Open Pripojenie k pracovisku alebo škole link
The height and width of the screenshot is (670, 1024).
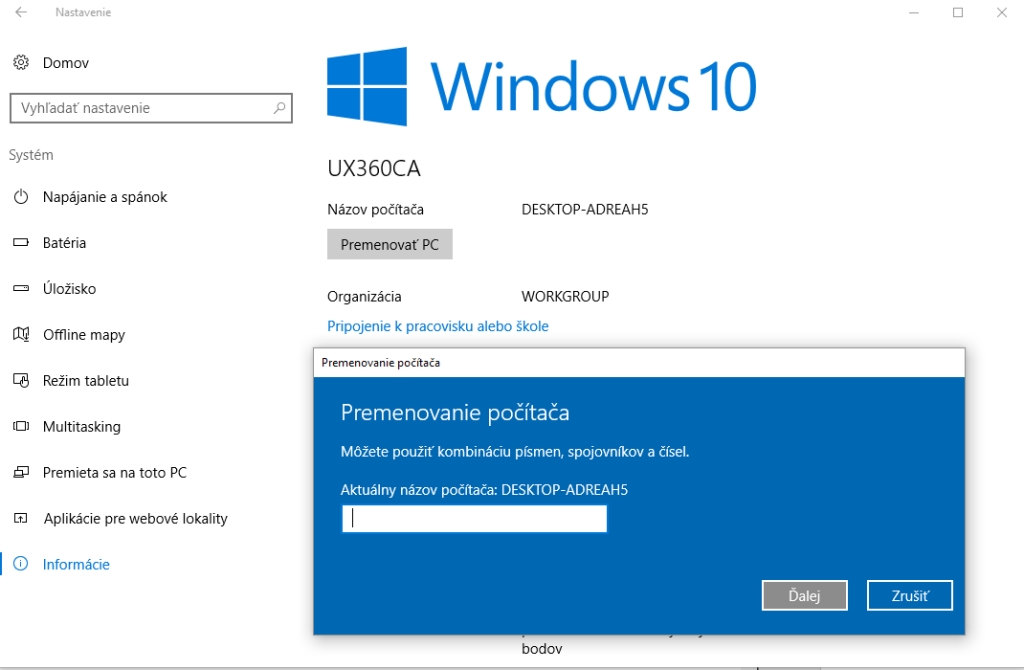click(x=438, y=326)
